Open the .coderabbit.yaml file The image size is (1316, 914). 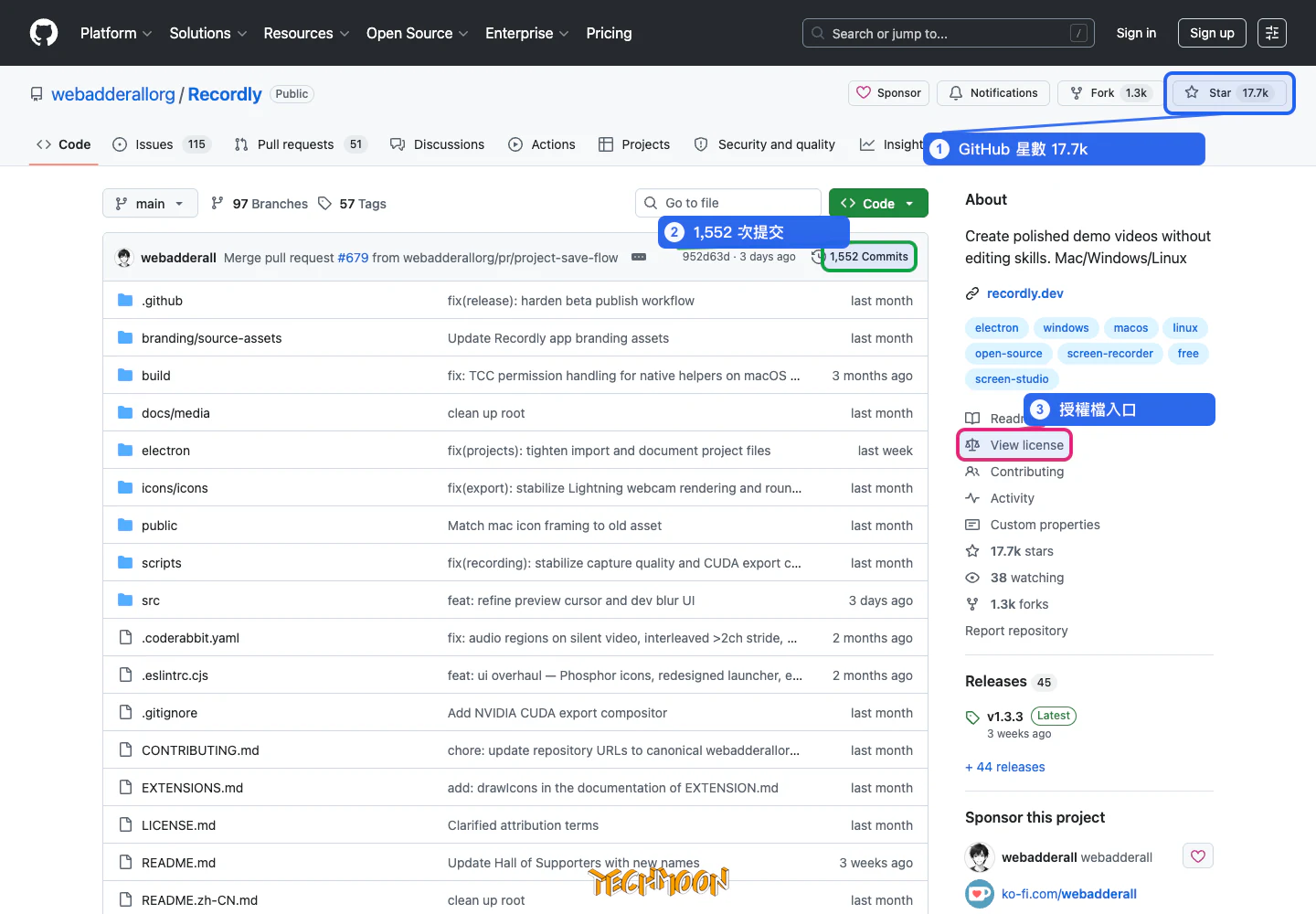click(190, 638)
